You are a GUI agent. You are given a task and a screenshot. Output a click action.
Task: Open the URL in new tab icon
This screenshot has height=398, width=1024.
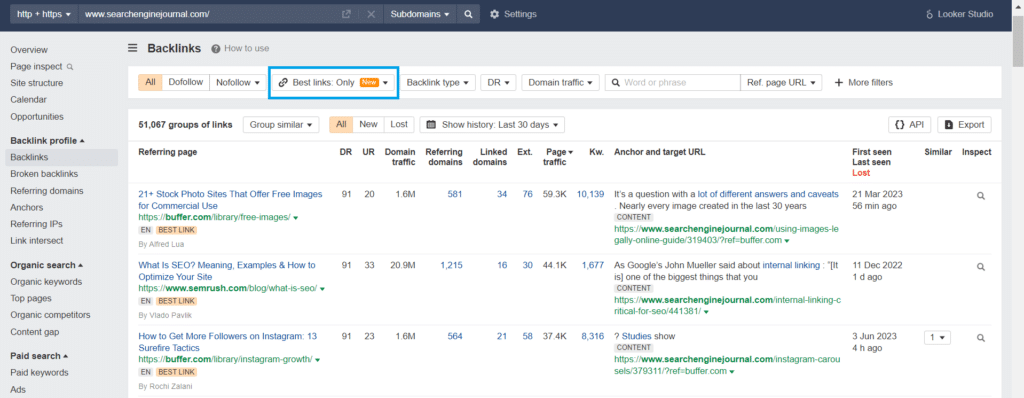[346, 14]
